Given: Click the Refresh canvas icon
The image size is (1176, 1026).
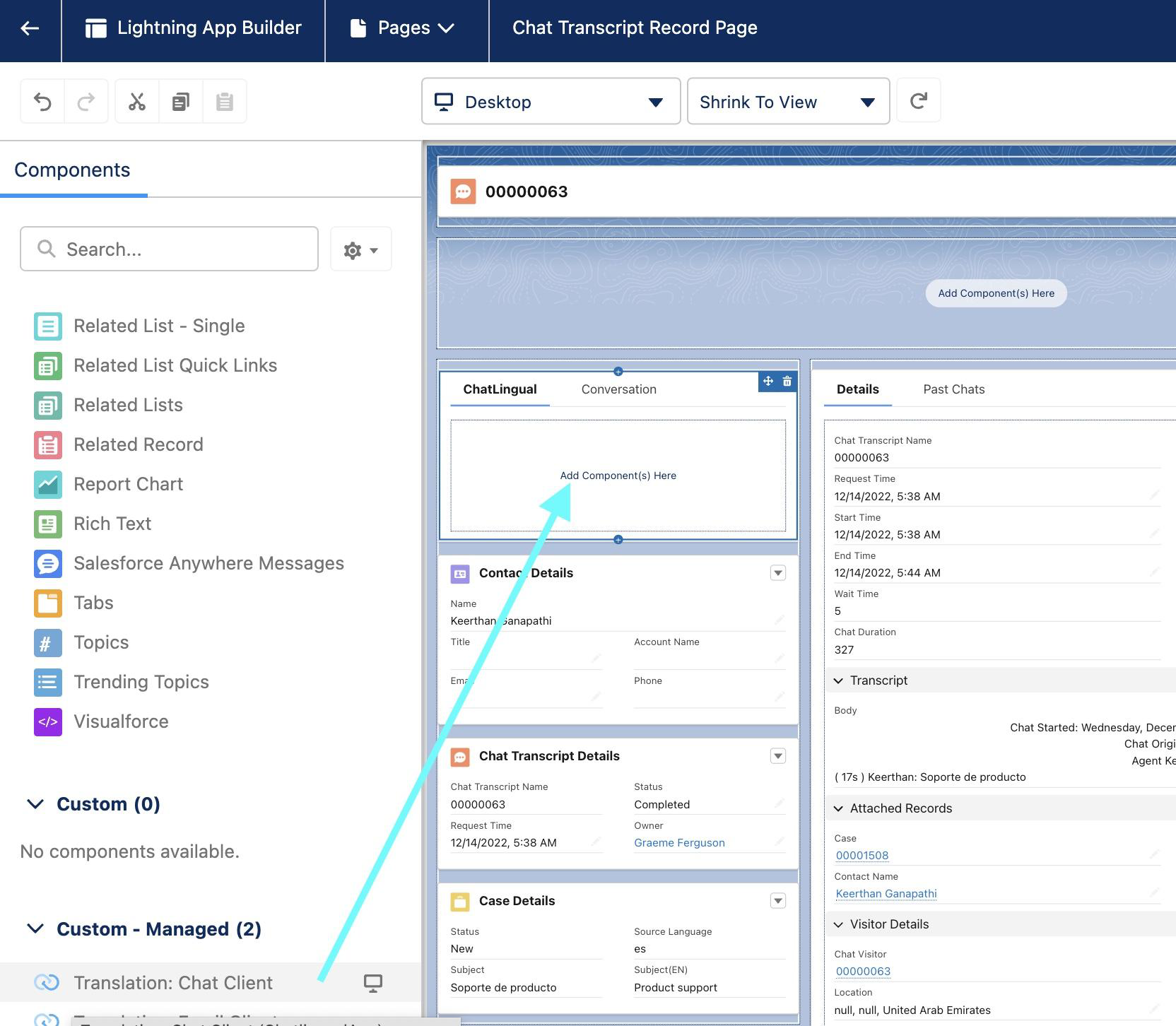Looking at the screenshot, I should [919, 101].
